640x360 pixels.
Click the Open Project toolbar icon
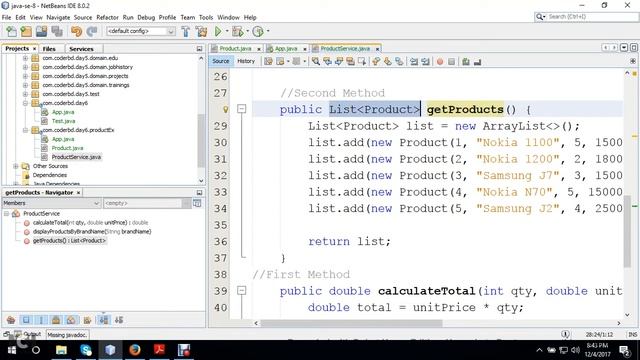coord(41,31)
